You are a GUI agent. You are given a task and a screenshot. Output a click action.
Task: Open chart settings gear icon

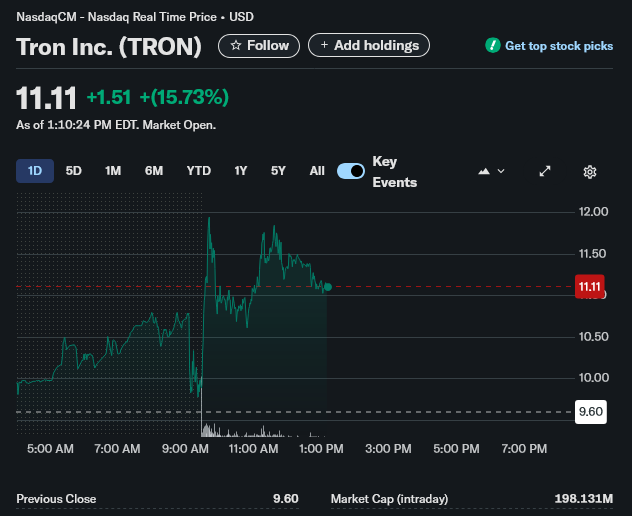pyautogui.click(x=590, y=172)
